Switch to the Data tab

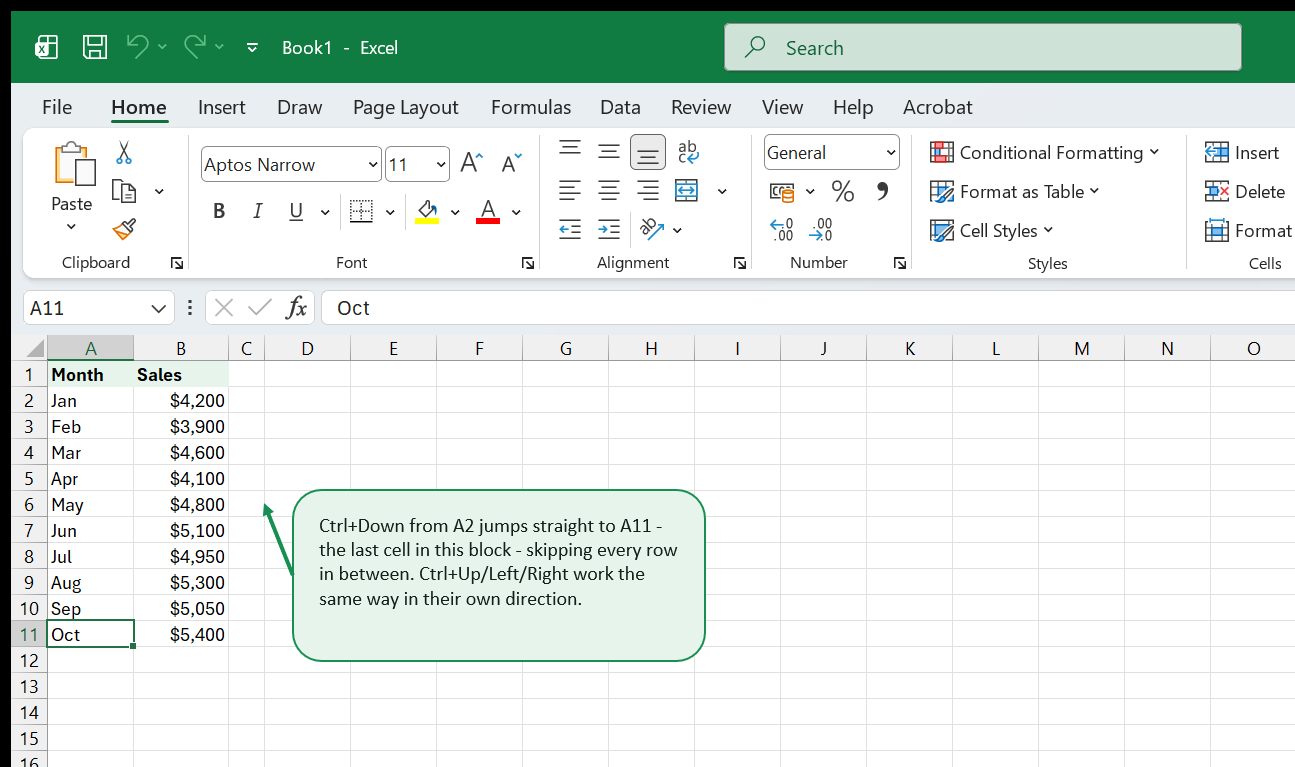point(620,107)
